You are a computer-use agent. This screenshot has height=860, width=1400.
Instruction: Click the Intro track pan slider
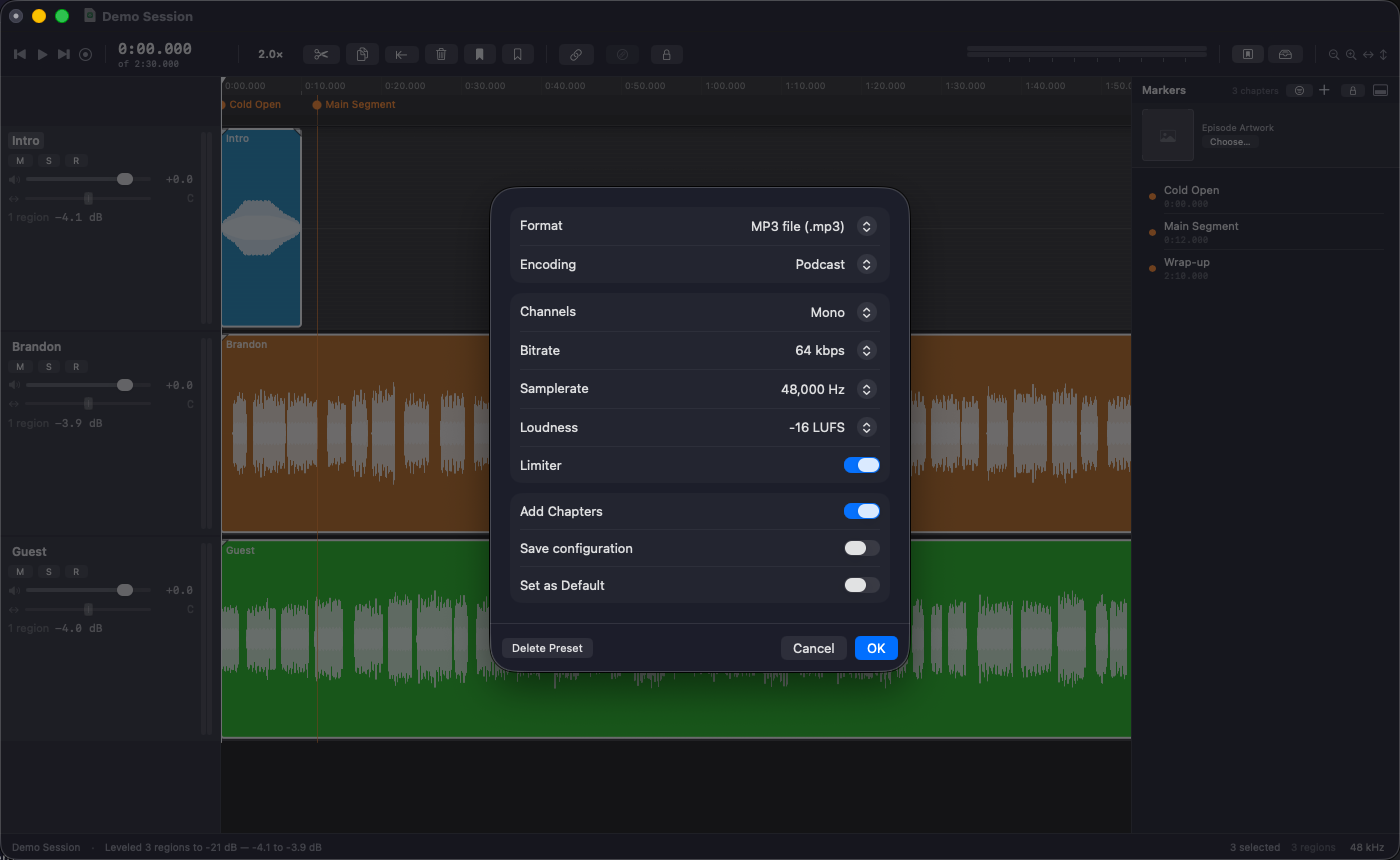tap(88, 198)
